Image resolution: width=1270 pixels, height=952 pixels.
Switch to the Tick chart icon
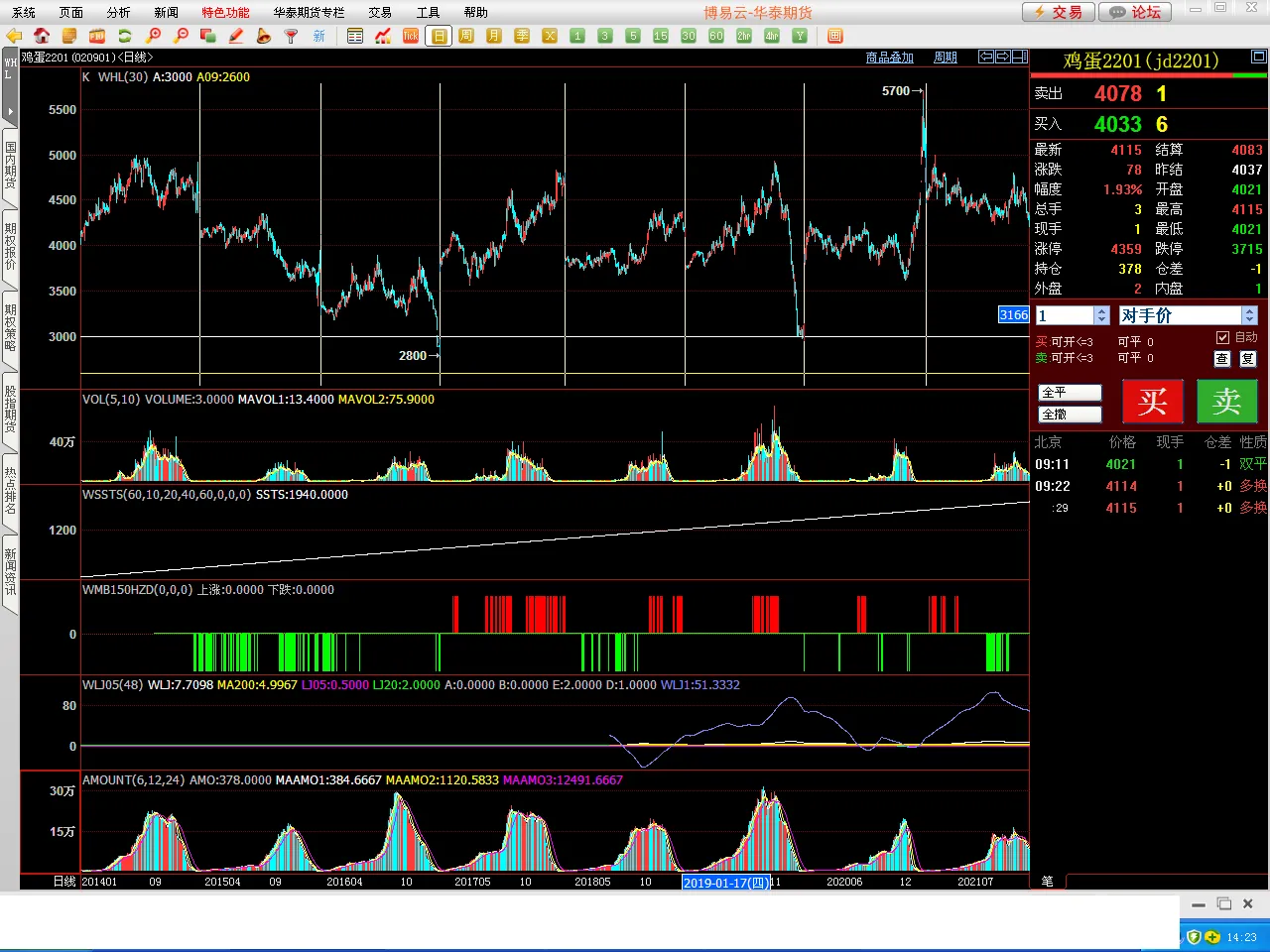point(411,36)
